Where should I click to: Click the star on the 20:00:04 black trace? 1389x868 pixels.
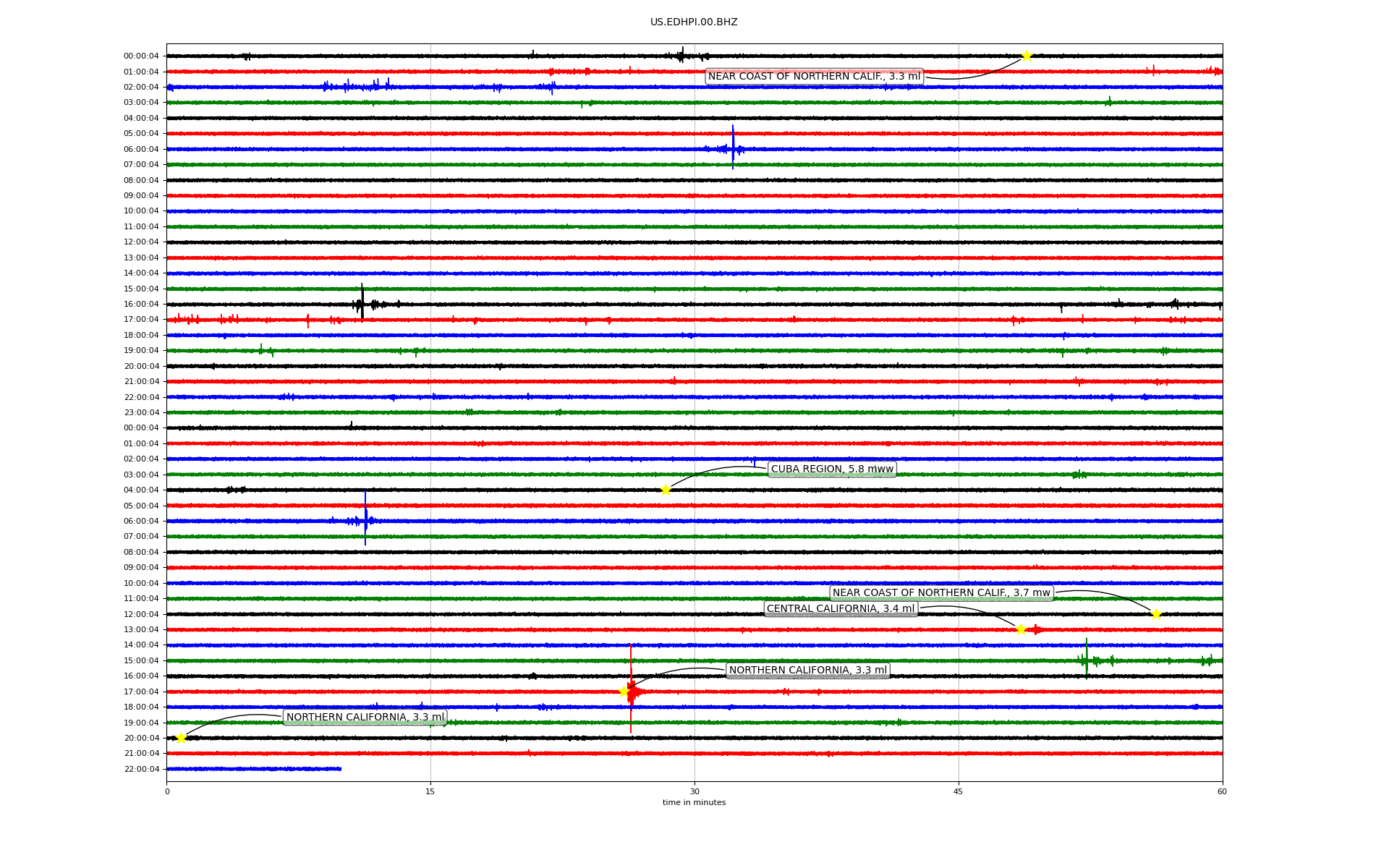(181, 738)
